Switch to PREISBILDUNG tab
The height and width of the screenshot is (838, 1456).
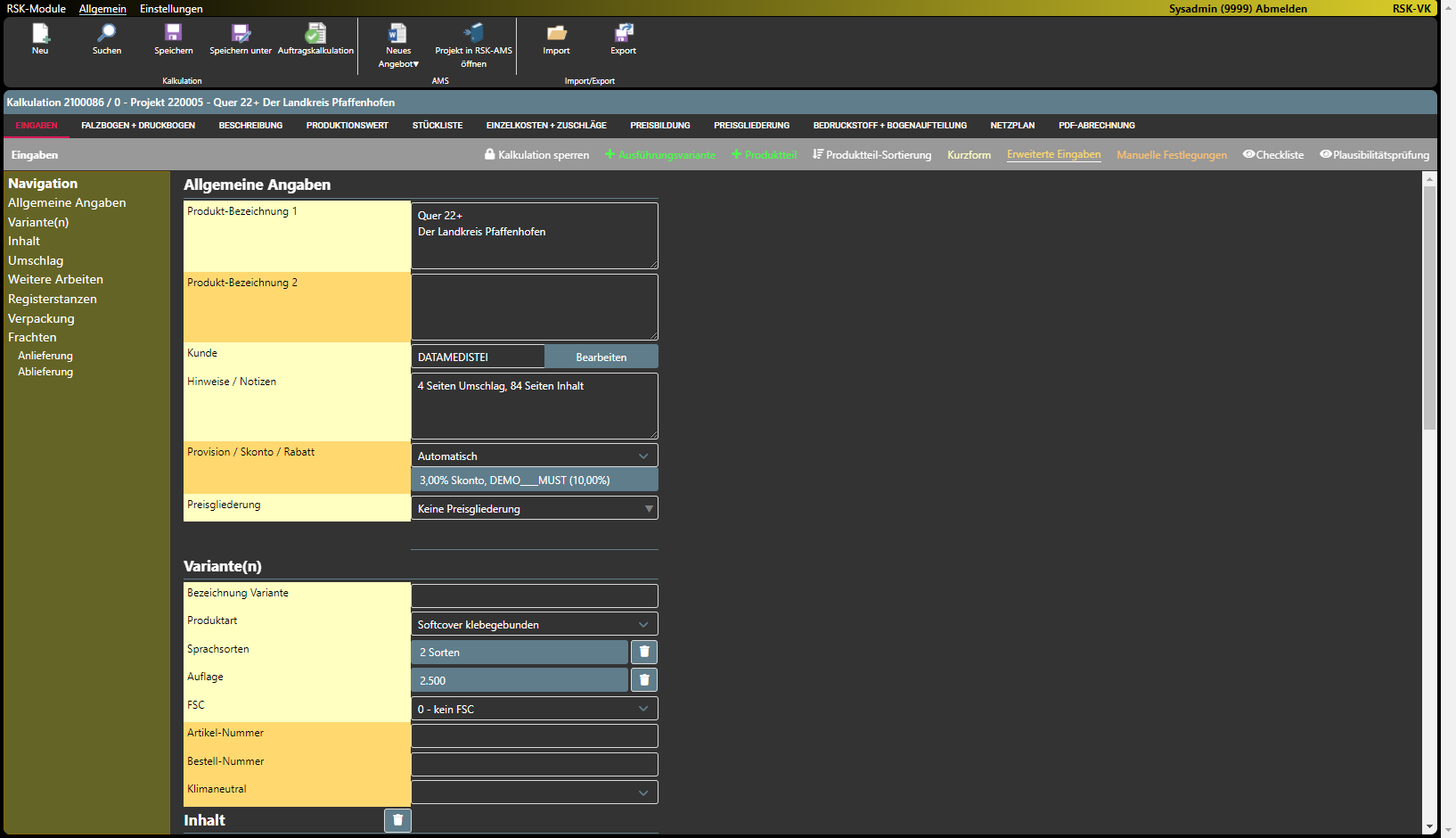coord(660,126)
